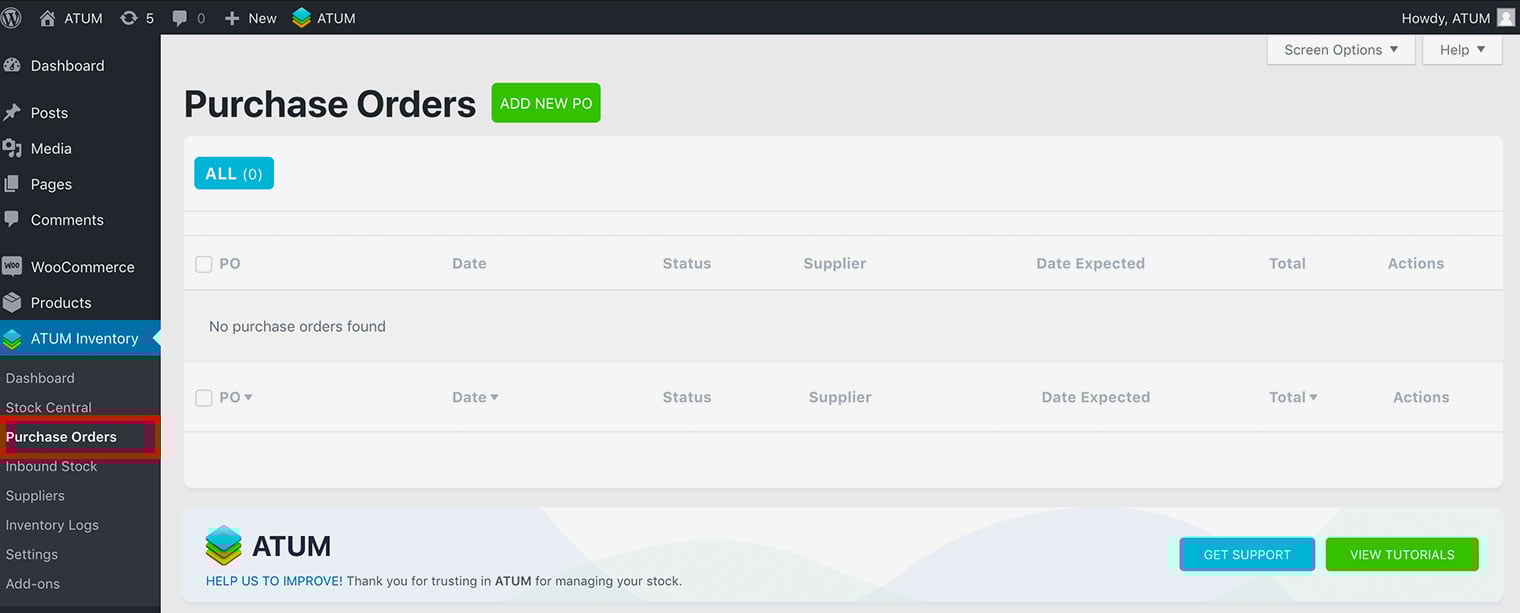This screenshot has width=1520, height=613.
Task: Click the WordPress logo icon
Action: coord(12,18)
